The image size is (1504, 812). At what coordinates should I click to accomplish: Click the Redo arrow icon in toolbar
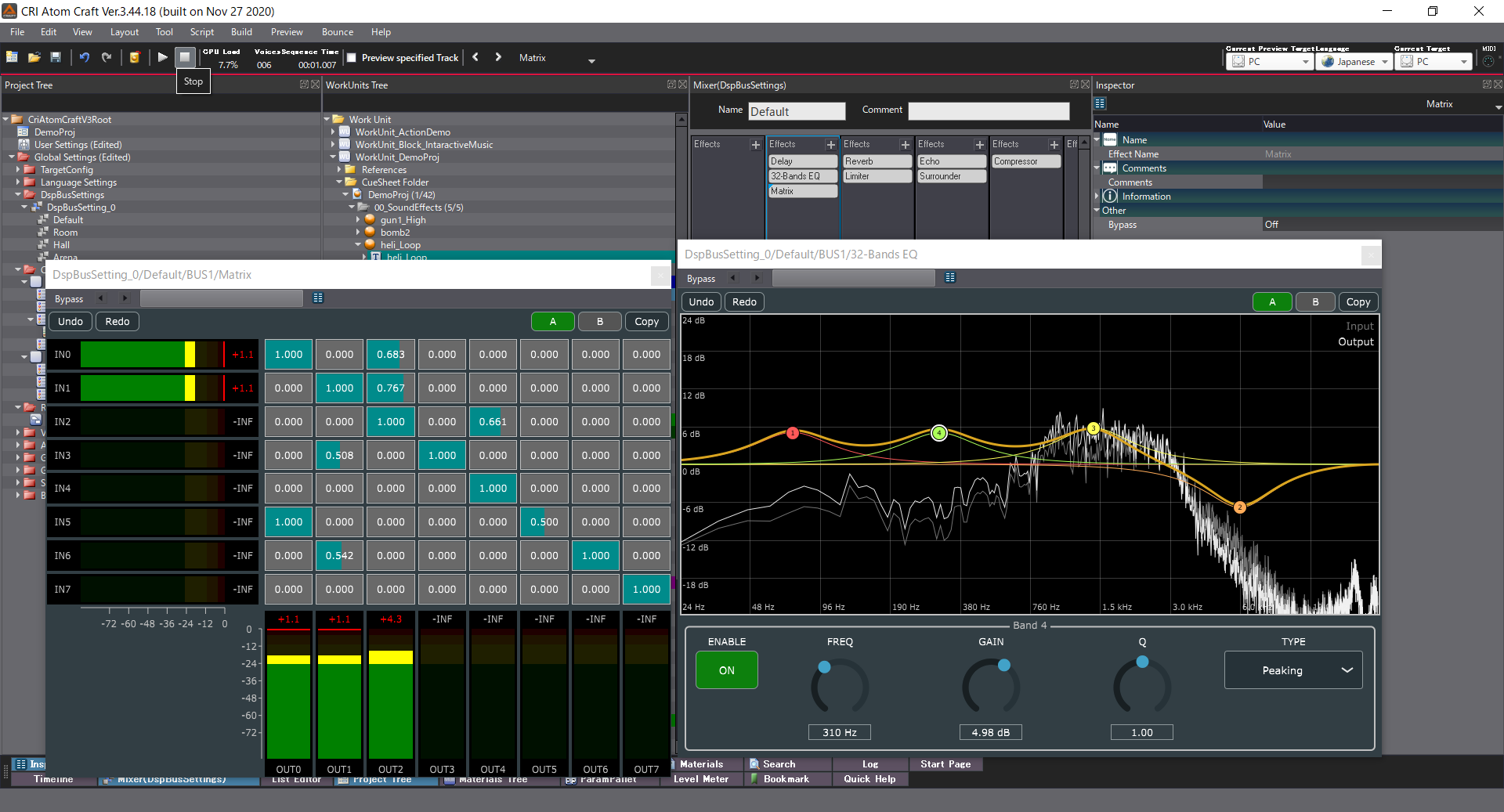pos(107,57)
